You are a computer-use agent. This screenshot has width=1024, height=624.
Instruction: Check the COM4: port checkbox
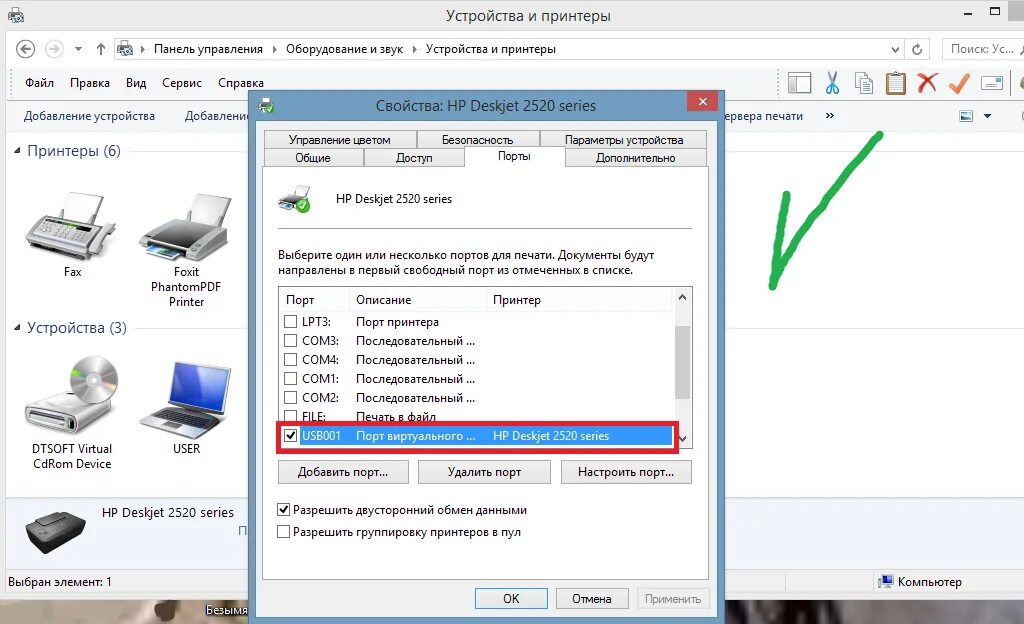[291, 359]
